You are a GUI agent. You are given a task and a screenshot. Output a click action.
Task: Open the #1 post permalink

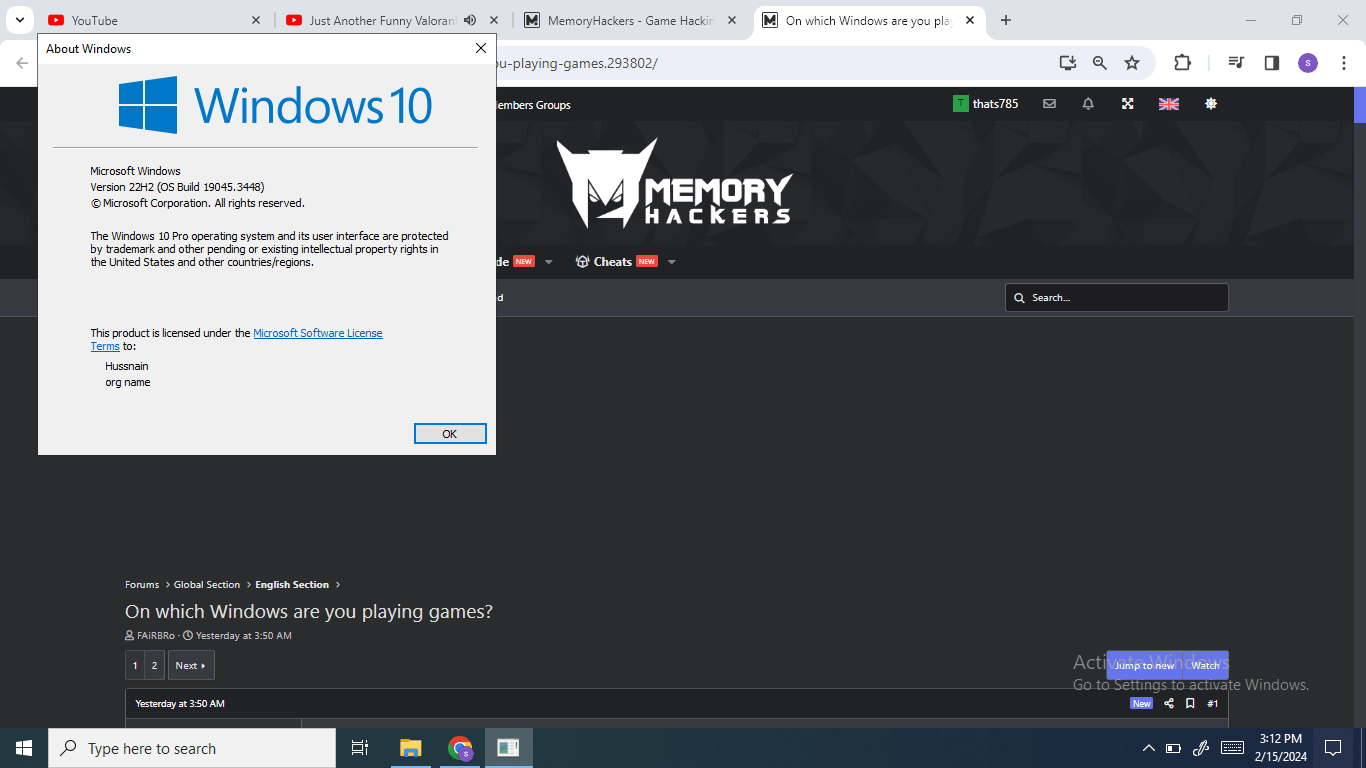pos(1213,704)
